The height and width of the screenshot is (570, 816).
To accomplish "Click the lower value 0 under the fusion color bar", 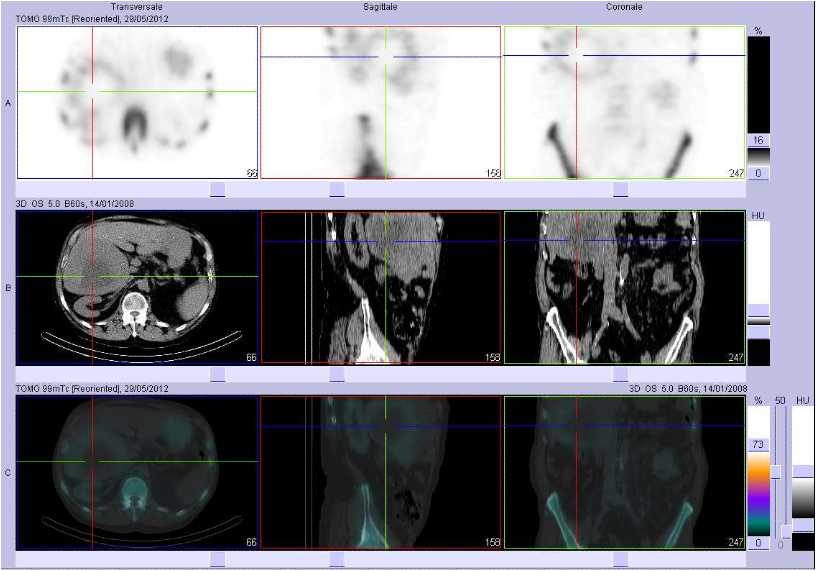I will 758,543.
